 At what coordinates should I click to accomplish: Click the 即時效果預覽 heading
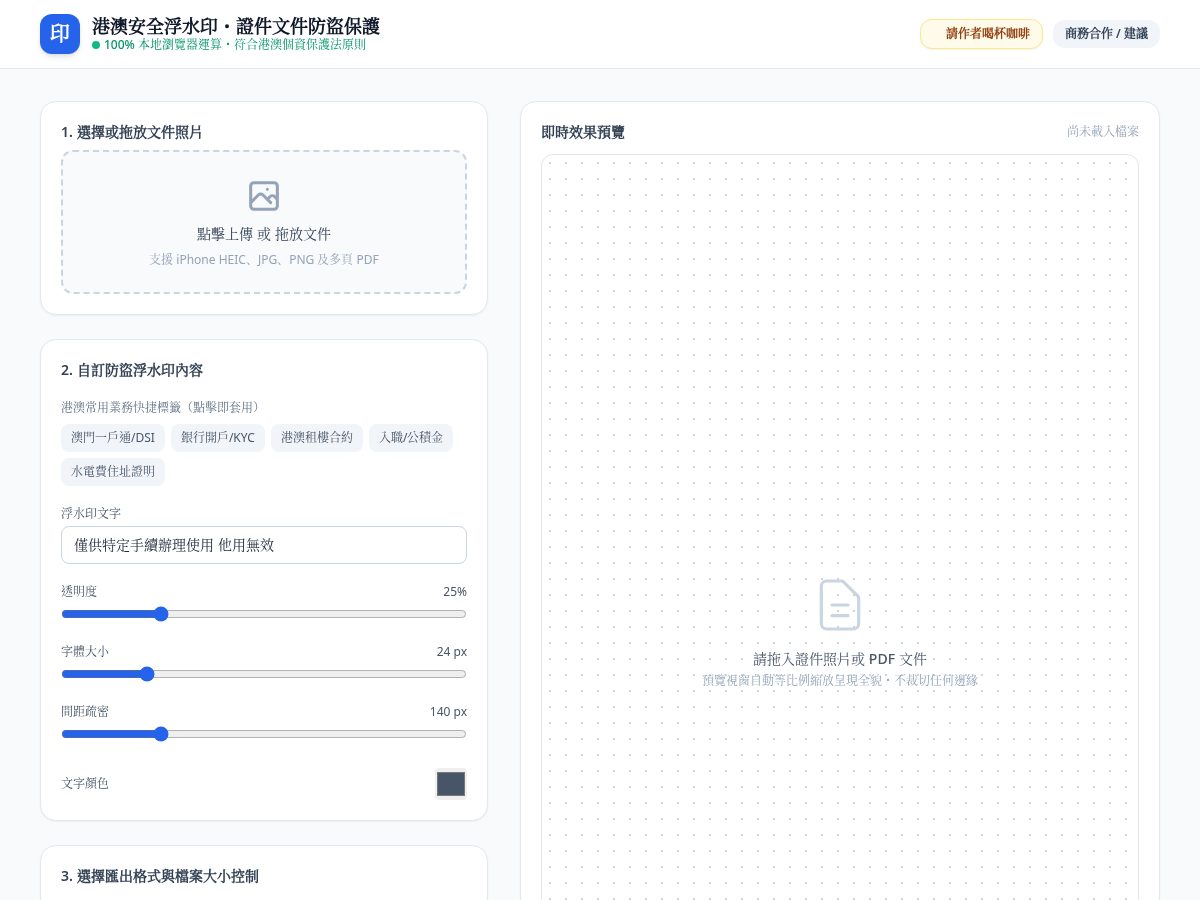583,132
